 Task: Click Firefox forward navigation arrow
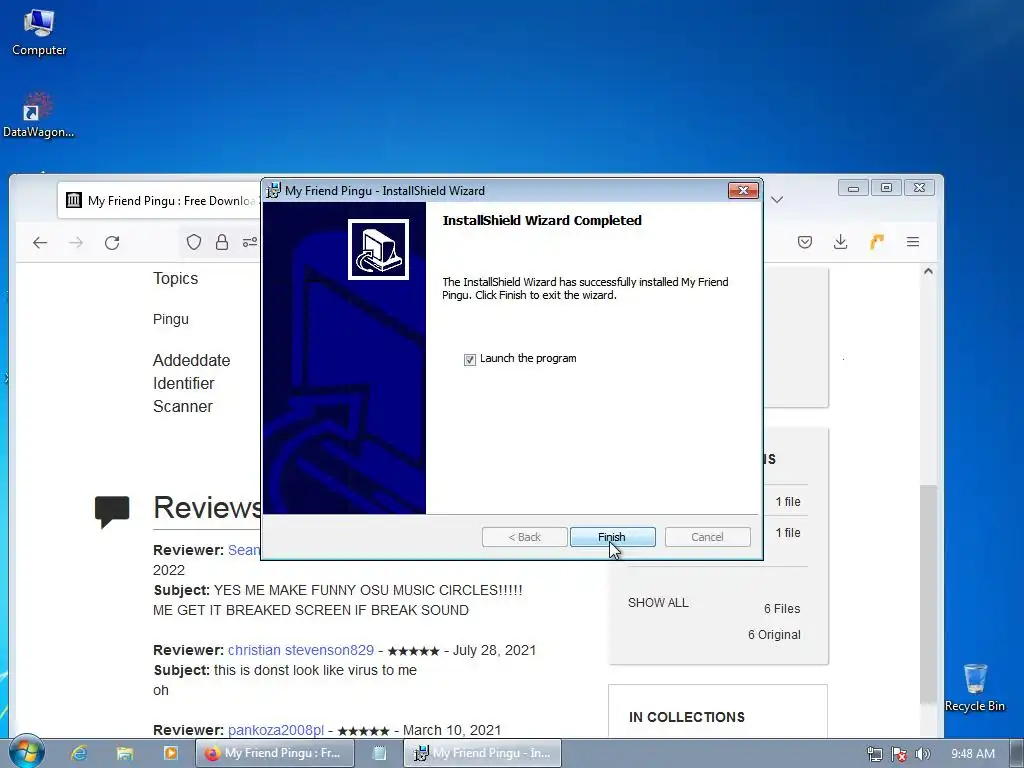tap(76, 243)
